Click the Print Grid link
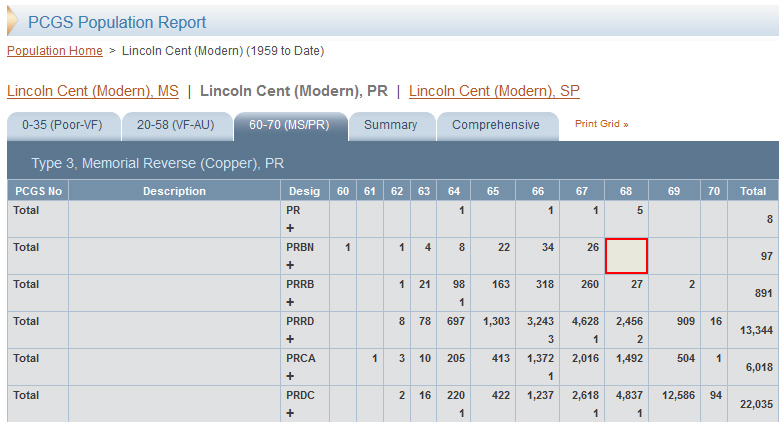The width and height of the screenshot is (783, 422). tap(601, 124)
